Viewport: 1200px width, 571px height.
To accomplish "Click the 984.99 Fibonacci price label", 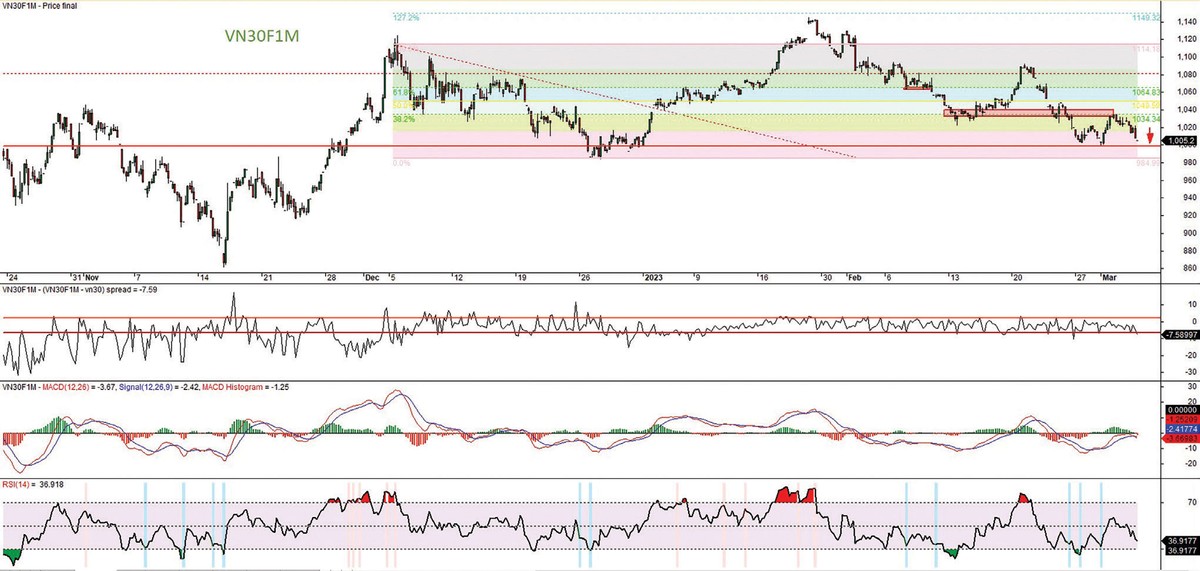I will pos(1146,163).
